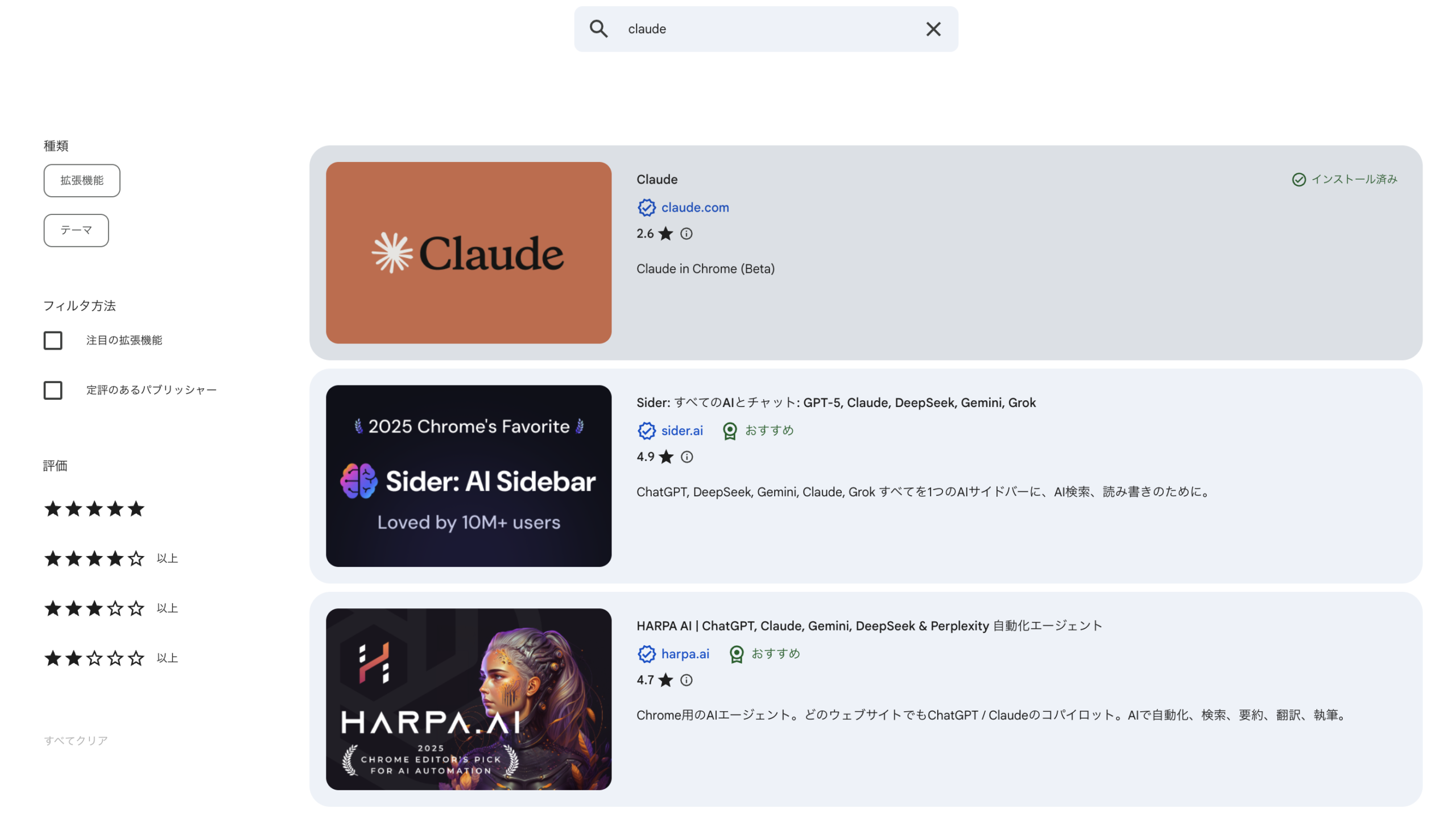Click the star icon beside 2.6 rating
This screenshot has width=1456, height=813.
(665, 234)
